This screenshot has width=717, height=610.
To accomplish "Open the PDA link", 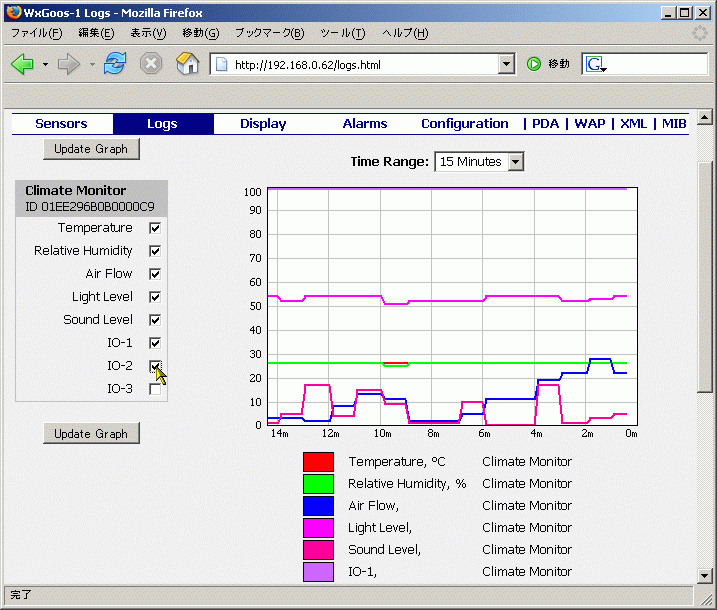I will 545,123.
